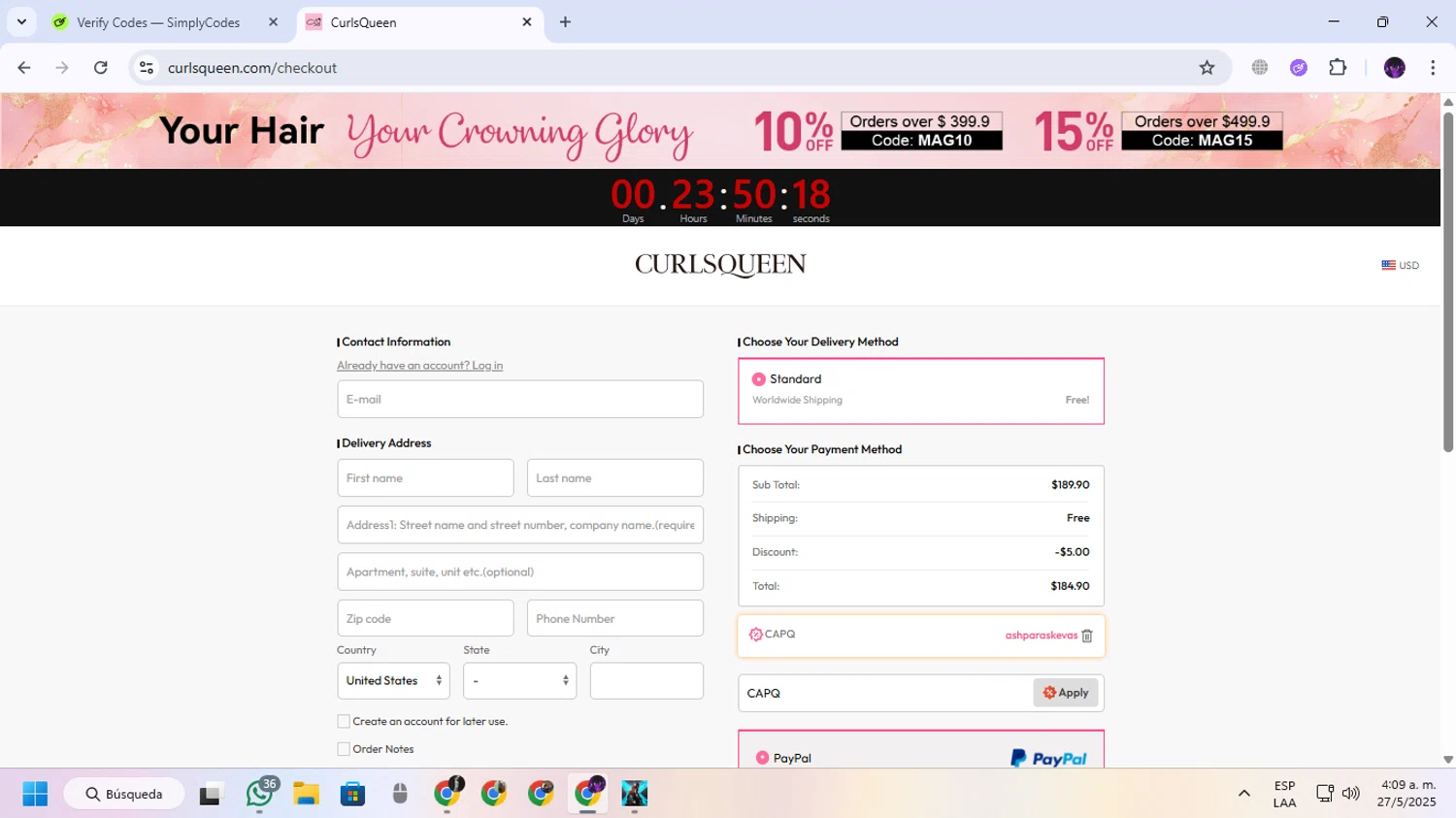The width and height of the screenshot is (1456, 818).
Task: Close the CurlsQueen tab
Action: pos(527,22)
